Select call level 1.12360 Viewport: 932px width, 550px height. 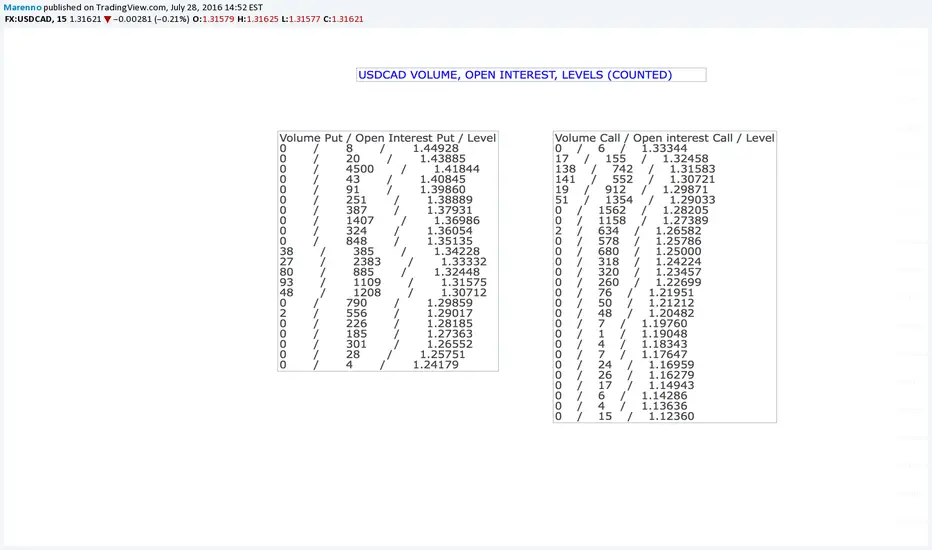tap(671, 416)
